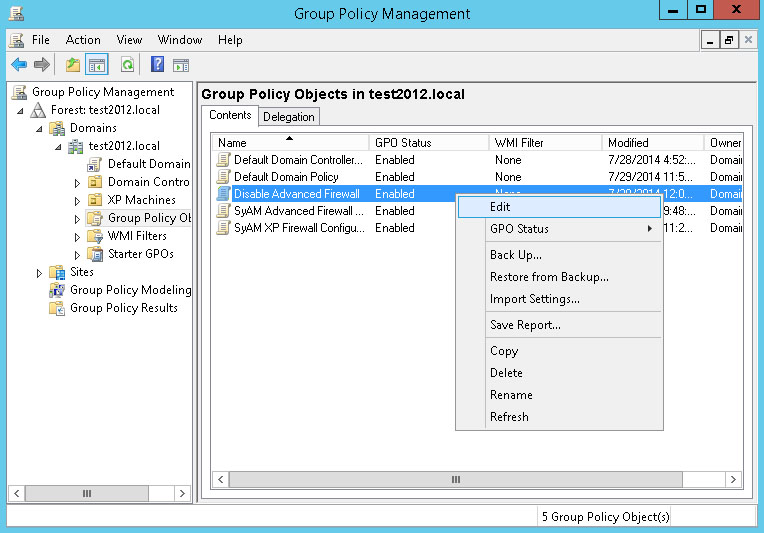Open Help via the blue question mark icon
Image resolution: width=764 pixels, height=533 pixels.
[157, 65]
